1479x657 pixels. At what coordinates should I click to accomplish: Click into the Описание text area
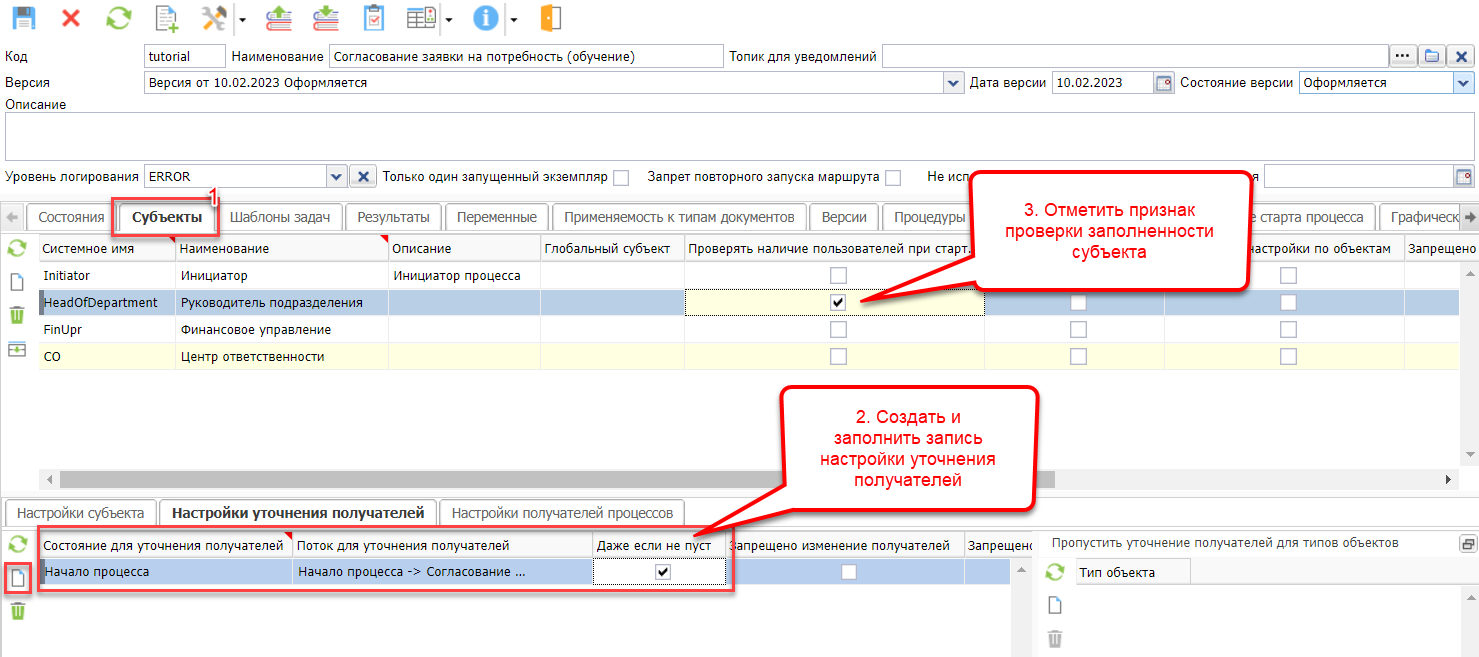click(x=739, y=136)
